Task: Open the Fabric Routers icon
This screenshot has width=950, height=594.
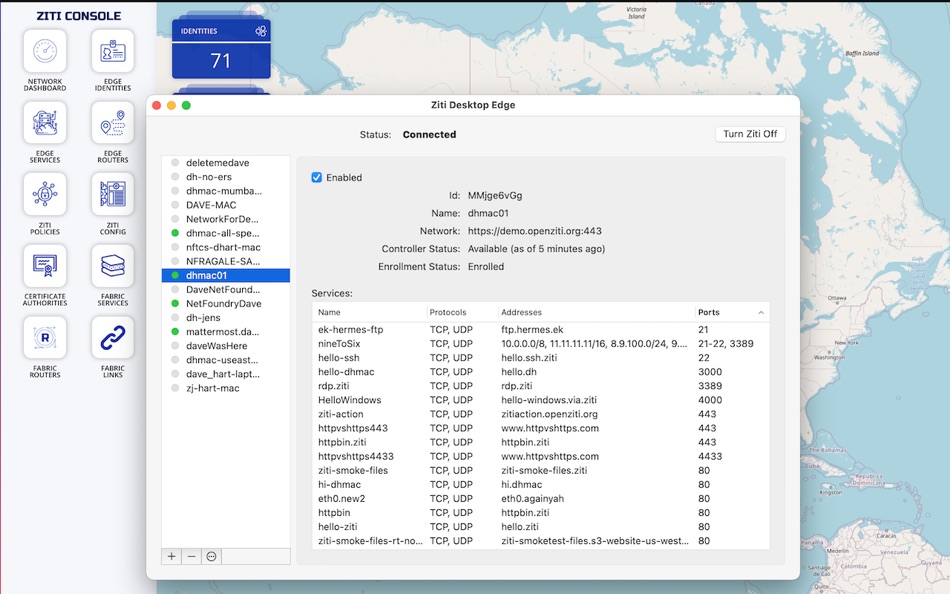Action: click(45, 338)
